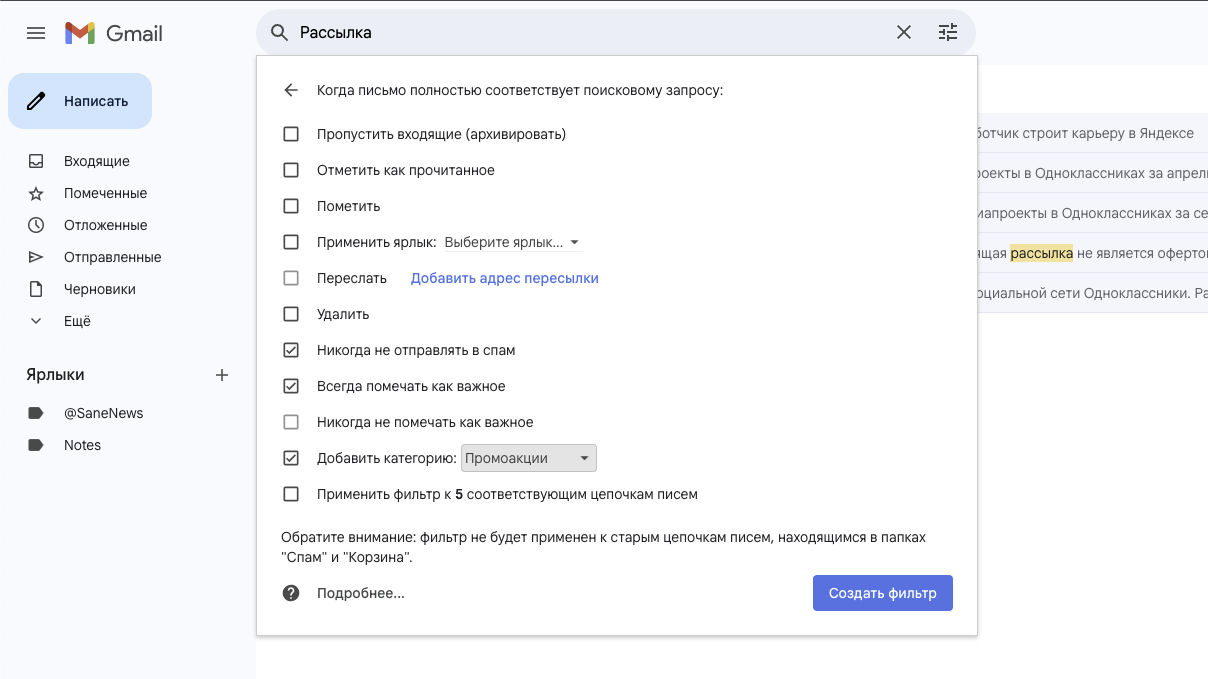The image size is (1208, 679).
Task: Click the Gmail logo
Action: [x=113, y=33]
